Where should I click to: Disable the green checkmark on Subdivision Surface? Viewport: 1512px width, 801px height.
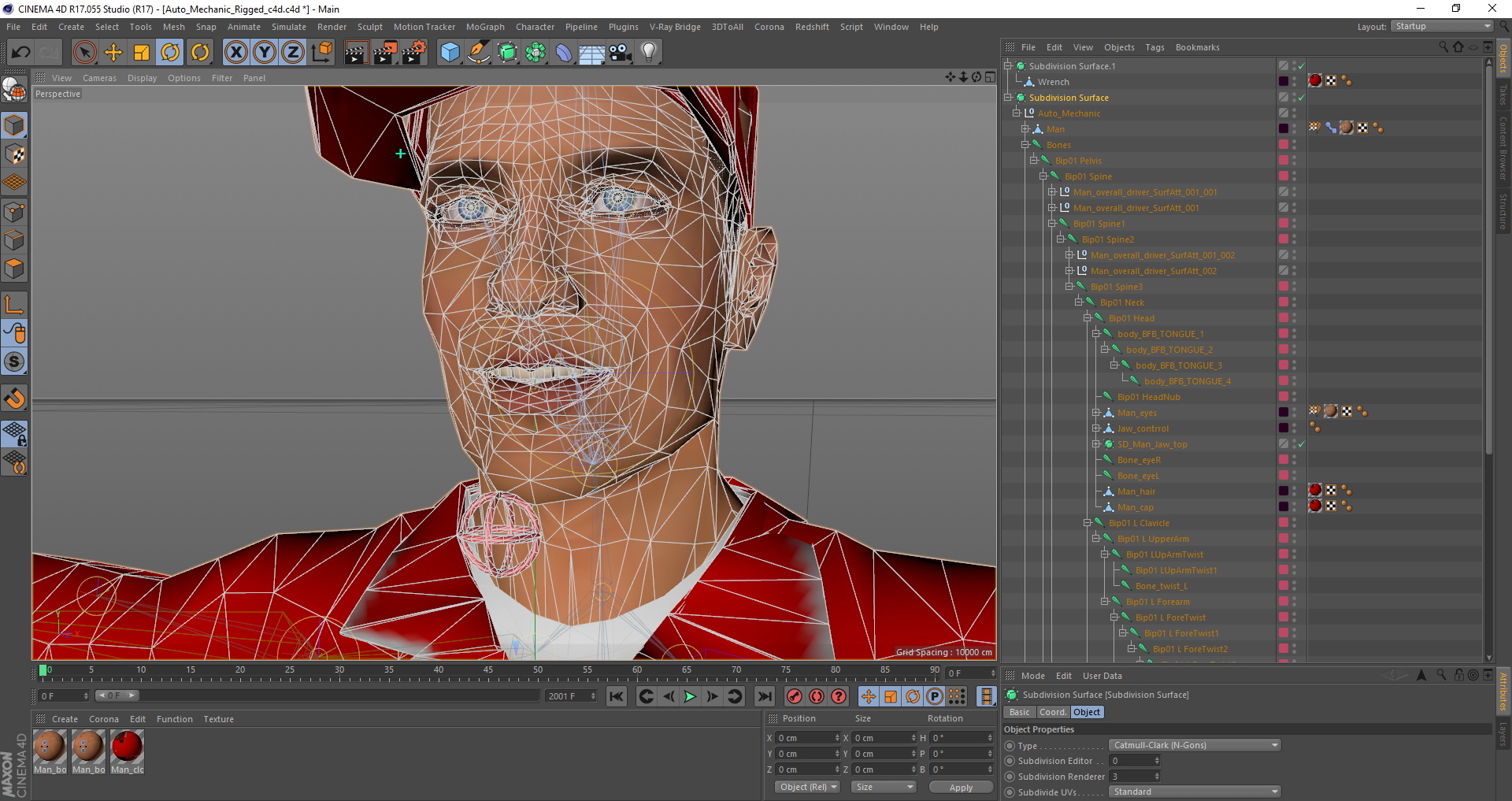point(1303,98)
